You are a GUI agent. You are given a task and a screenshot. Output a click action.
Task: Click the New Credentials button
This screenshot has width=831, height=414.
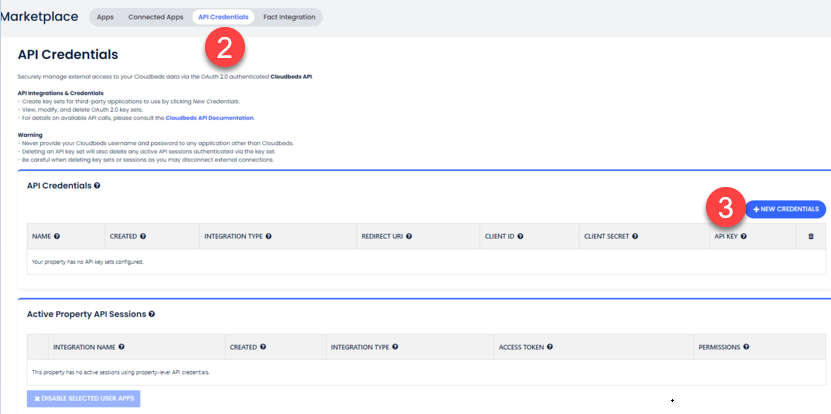(x=785, y=209)
